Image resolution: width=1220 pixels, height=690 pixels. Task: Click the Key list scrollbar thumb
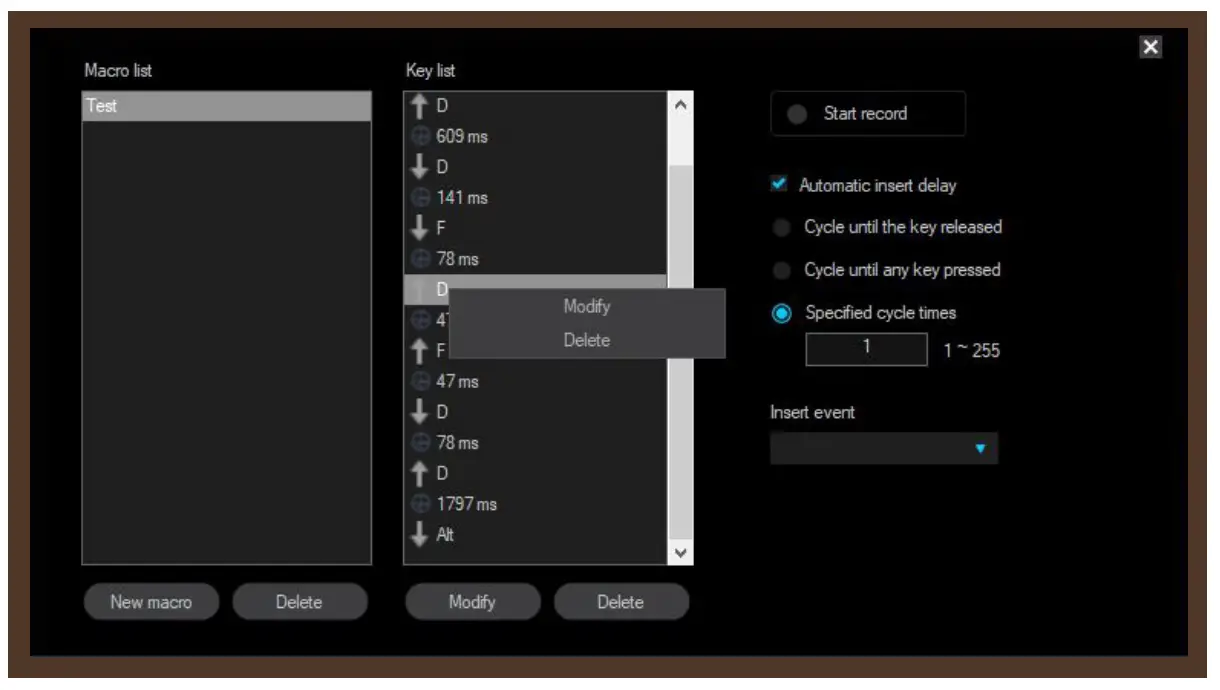[x=680, y=350]
